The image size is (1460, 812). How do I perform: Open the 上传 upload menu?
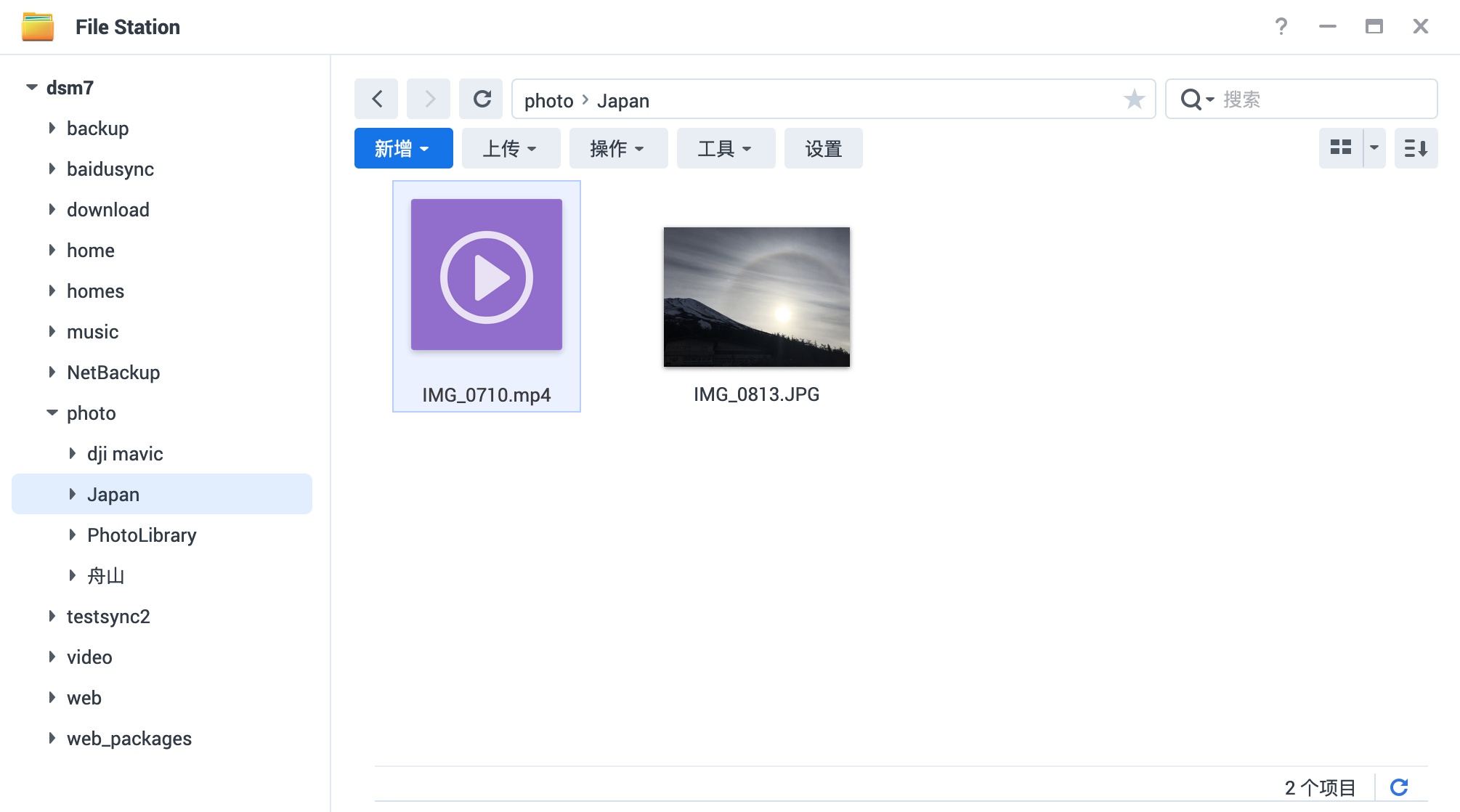(511, 148)
